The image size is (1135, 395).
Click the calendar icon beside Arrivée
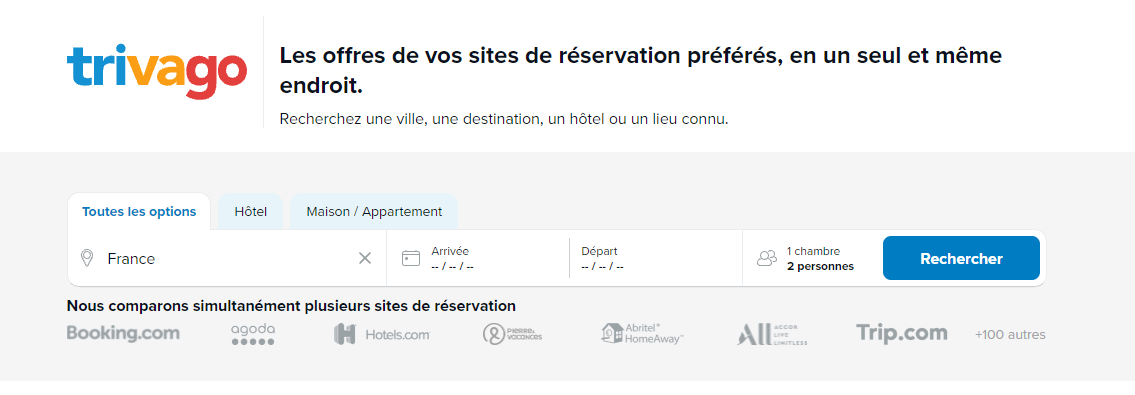(x=411, y=258)
